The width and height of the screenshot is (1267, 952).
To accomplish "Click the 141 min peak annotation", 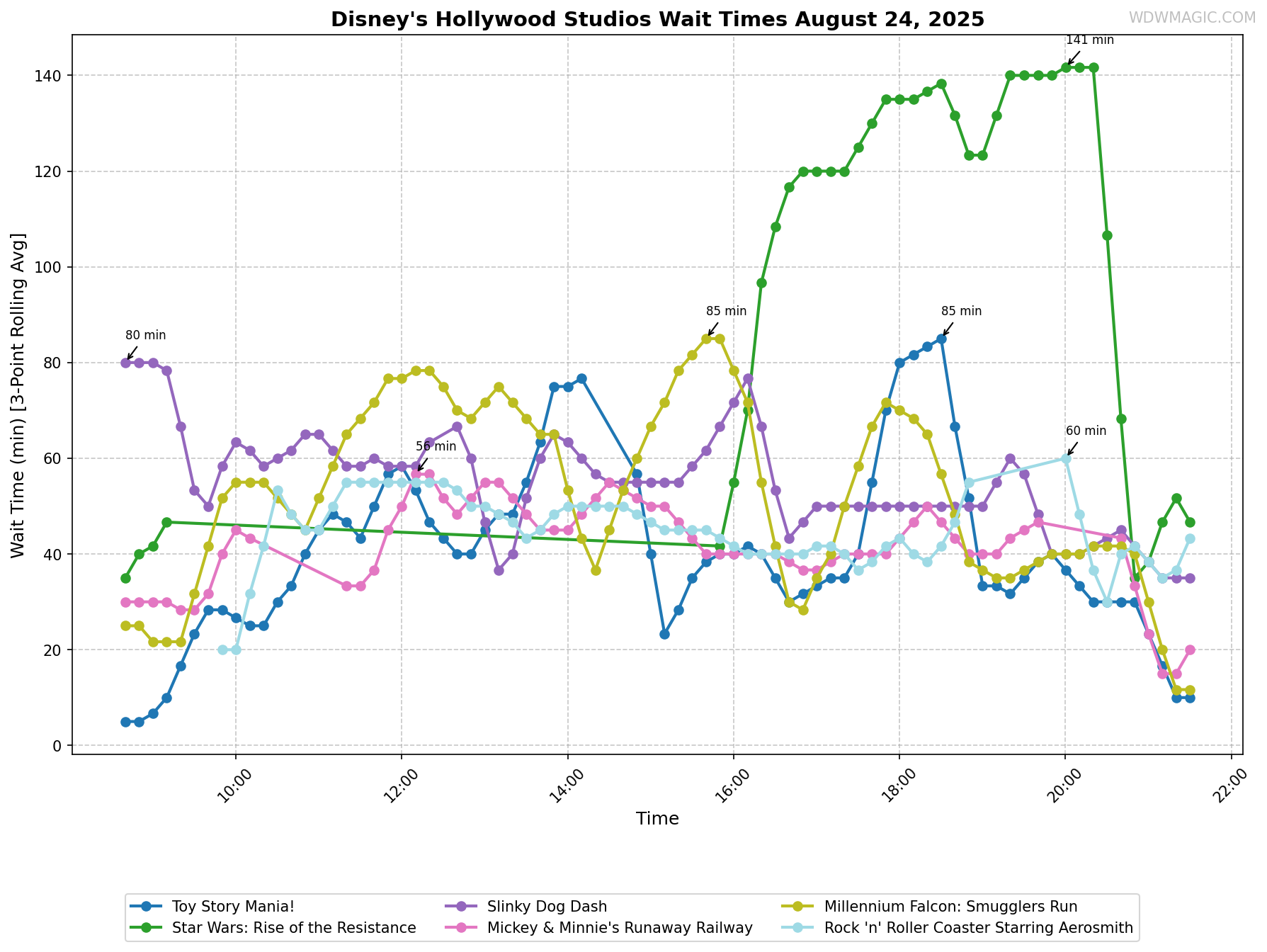I will pyautogui.click(x=1090, y=40).
